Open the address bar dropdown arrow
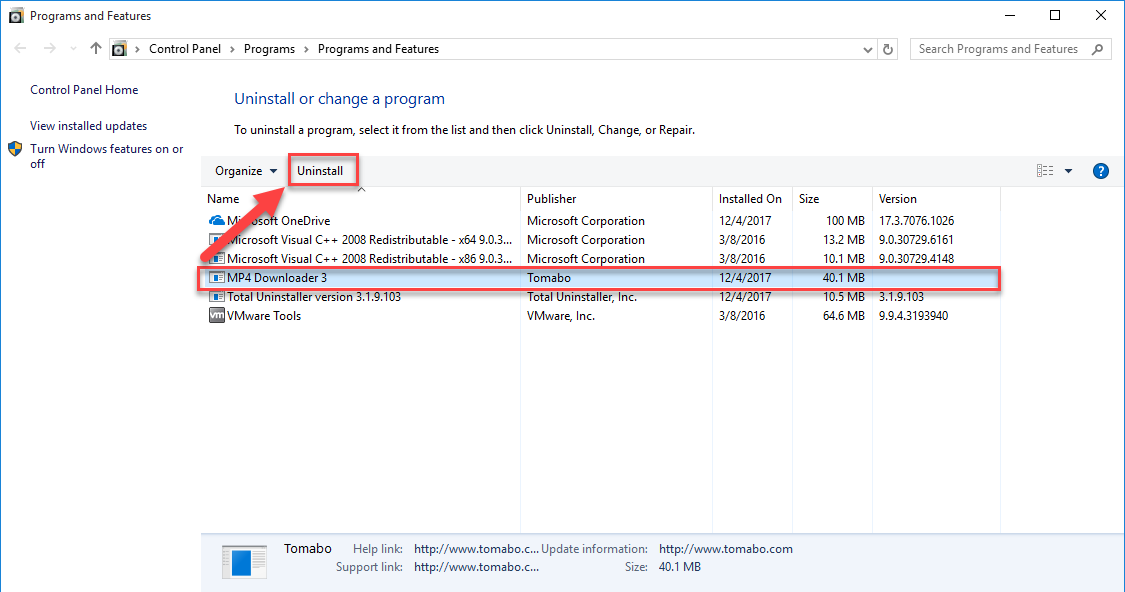Image resolution: width=1125 pixels, height=592 pixels. [x=867, y=48]
